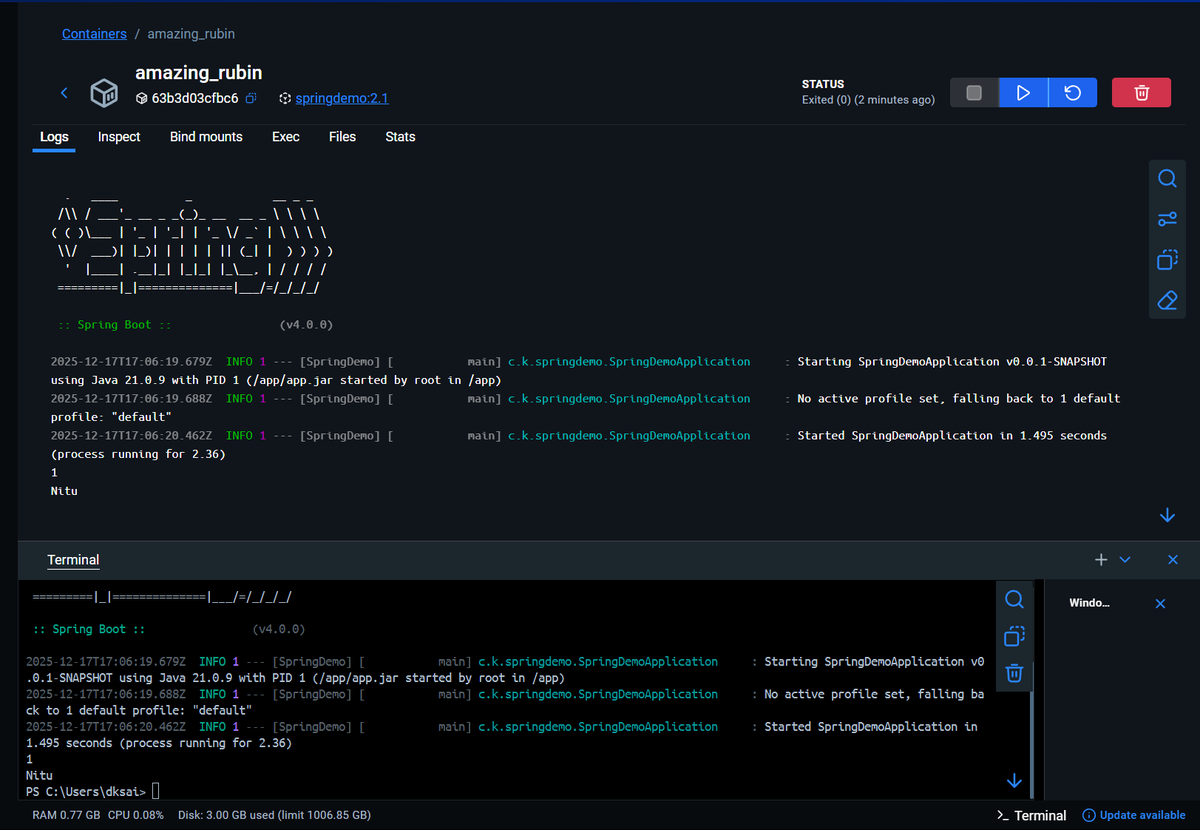Copy the container logs
This screenshot has height=830, width=1200.
[1167, 260]
